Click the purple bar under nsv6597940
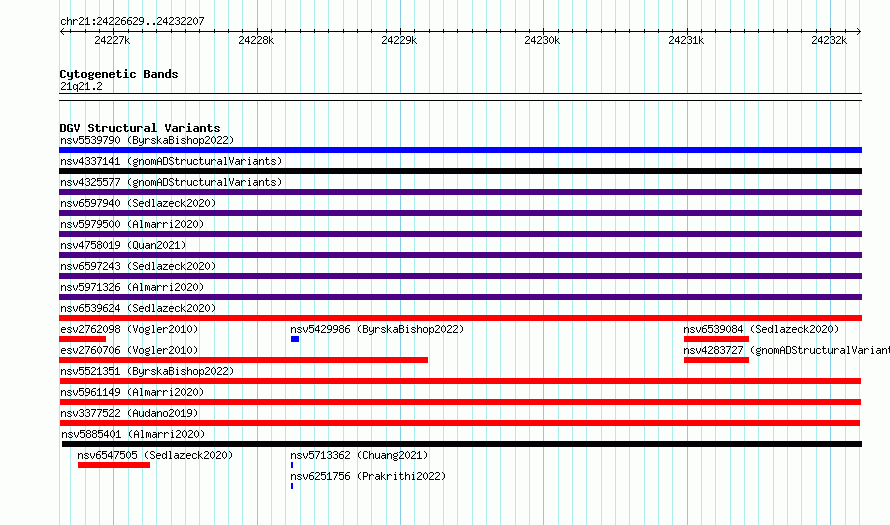Screen dimensions: 890x525 pyautogui.click(x=460, y=213)
